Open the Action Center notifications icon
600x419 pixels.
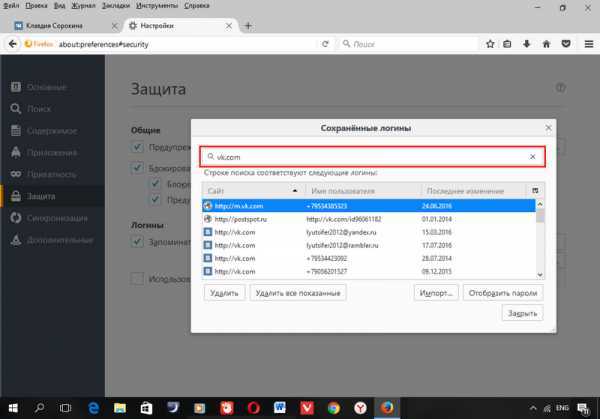[583, 409]
